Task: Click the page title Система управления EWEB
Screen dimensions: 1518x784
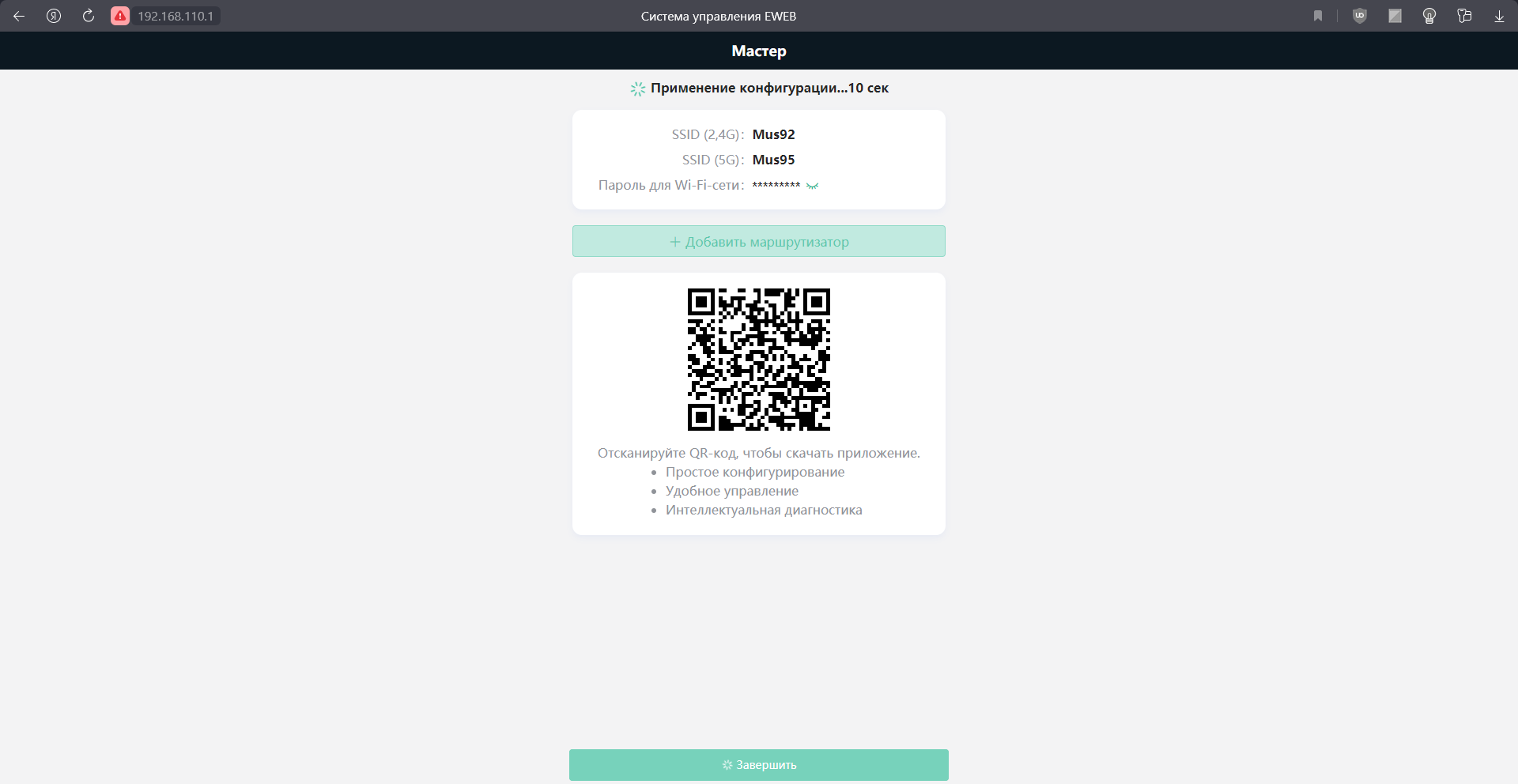Action: (x=719, y=16)
